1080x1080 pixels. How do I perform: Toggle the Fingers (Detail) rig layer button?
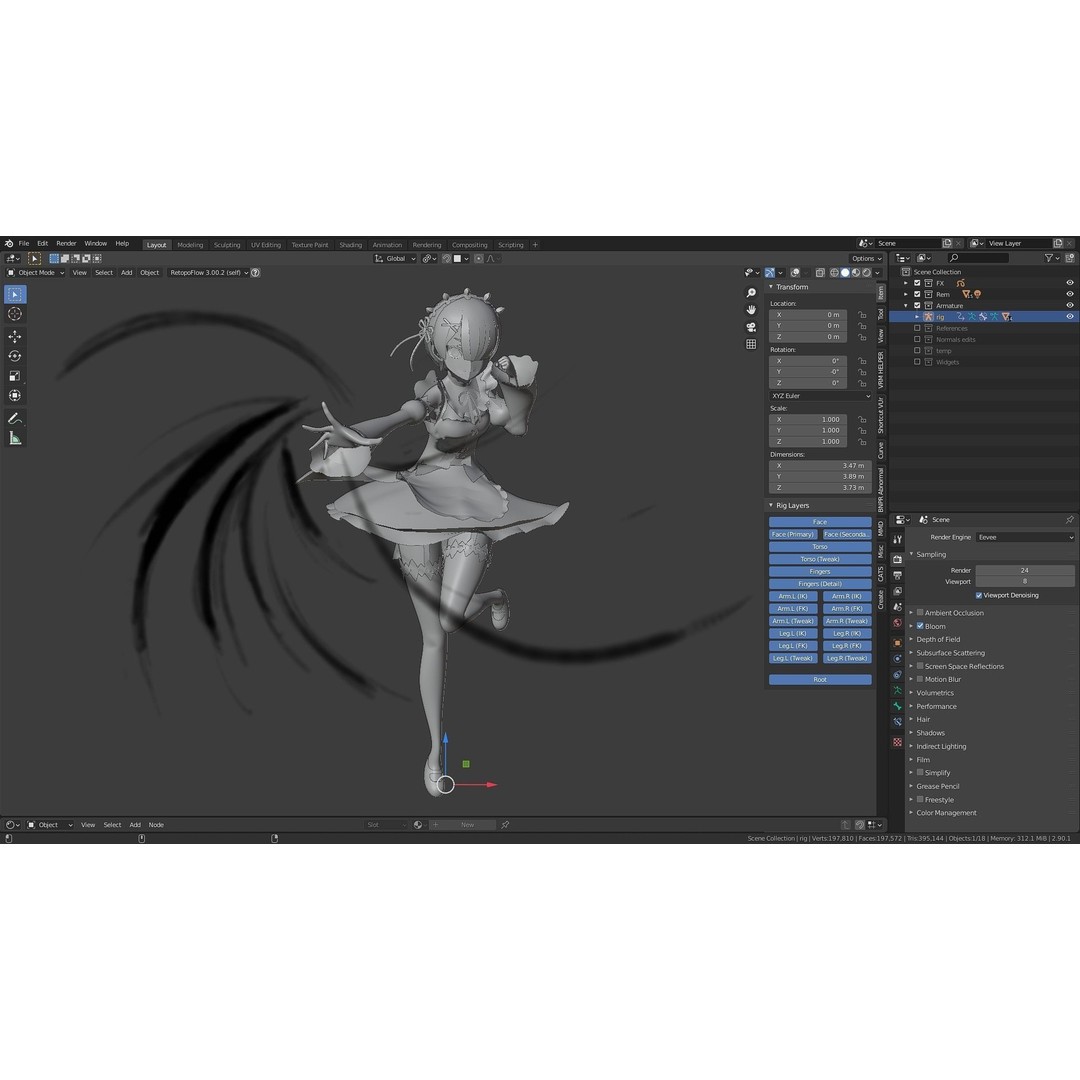tap(820, 584)
